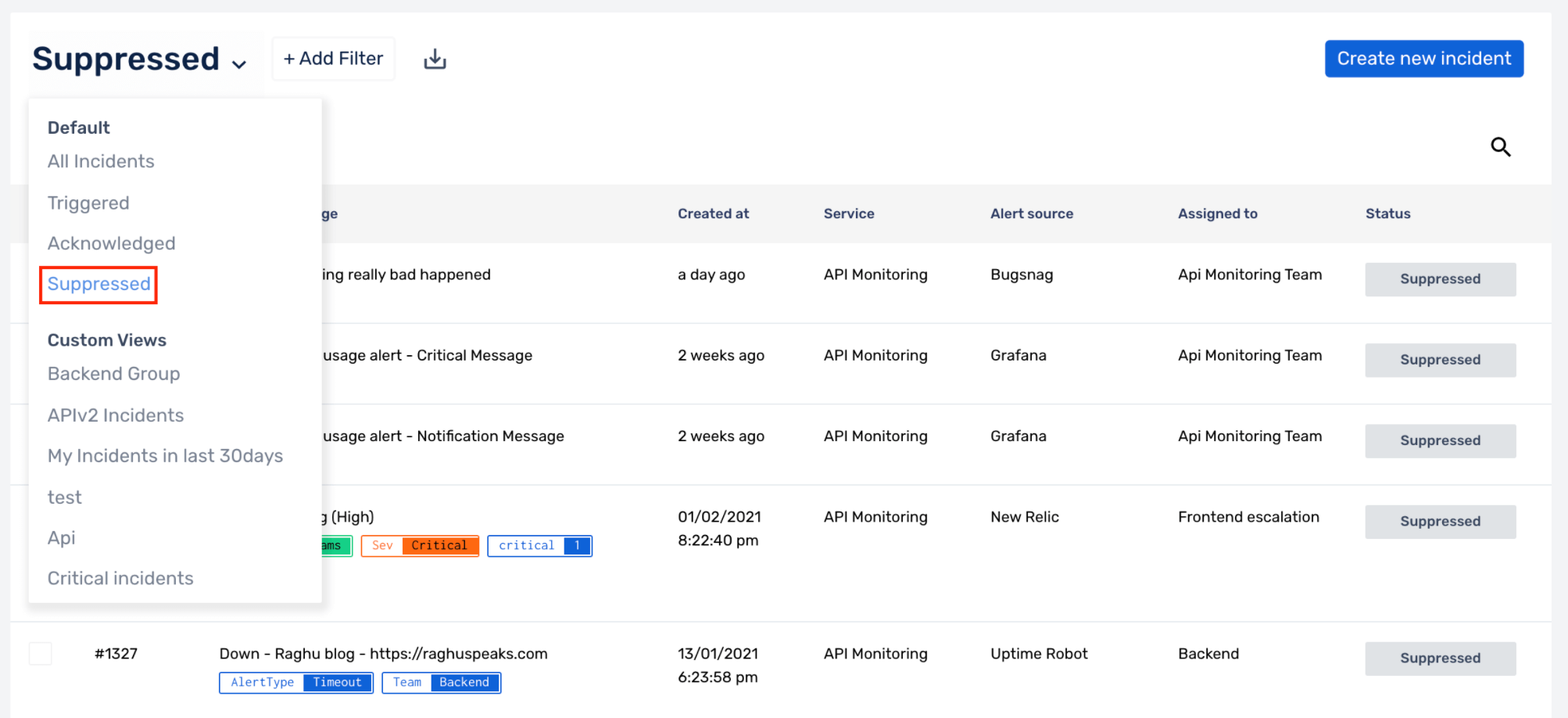1568x718 pixels.
Task: Select the Suppressed view option
Action: coord(99,284)
